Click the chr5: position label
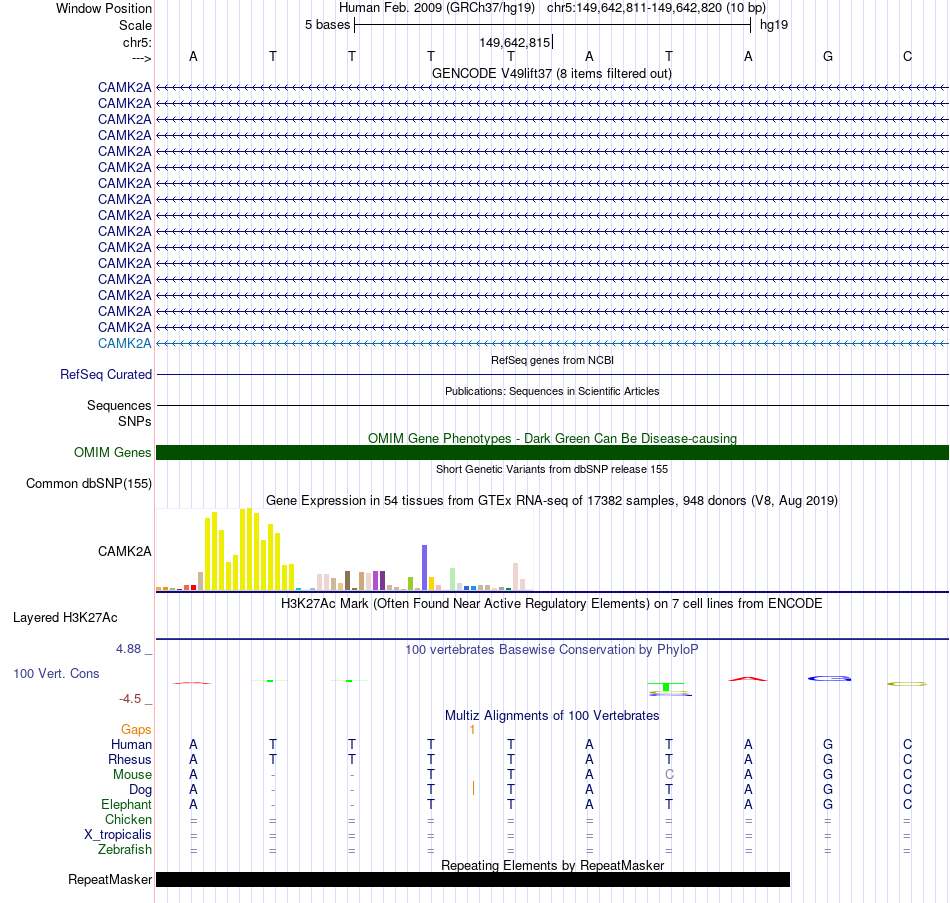Viewport: 950px width, 903px height. coord(137,42)
